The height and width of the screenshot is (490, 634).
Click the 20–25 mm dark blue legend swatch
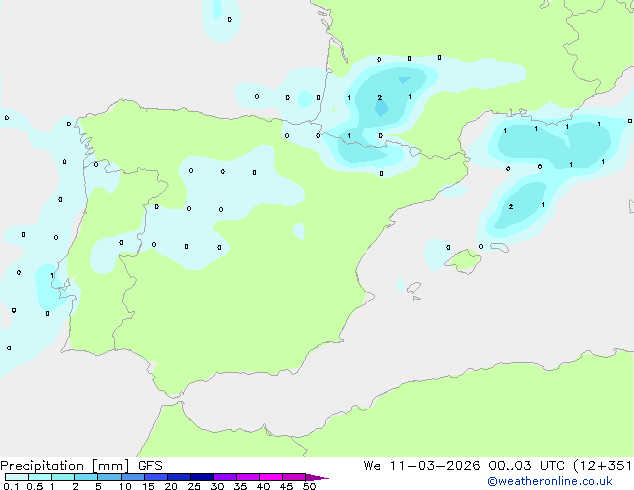click(179, 477)
